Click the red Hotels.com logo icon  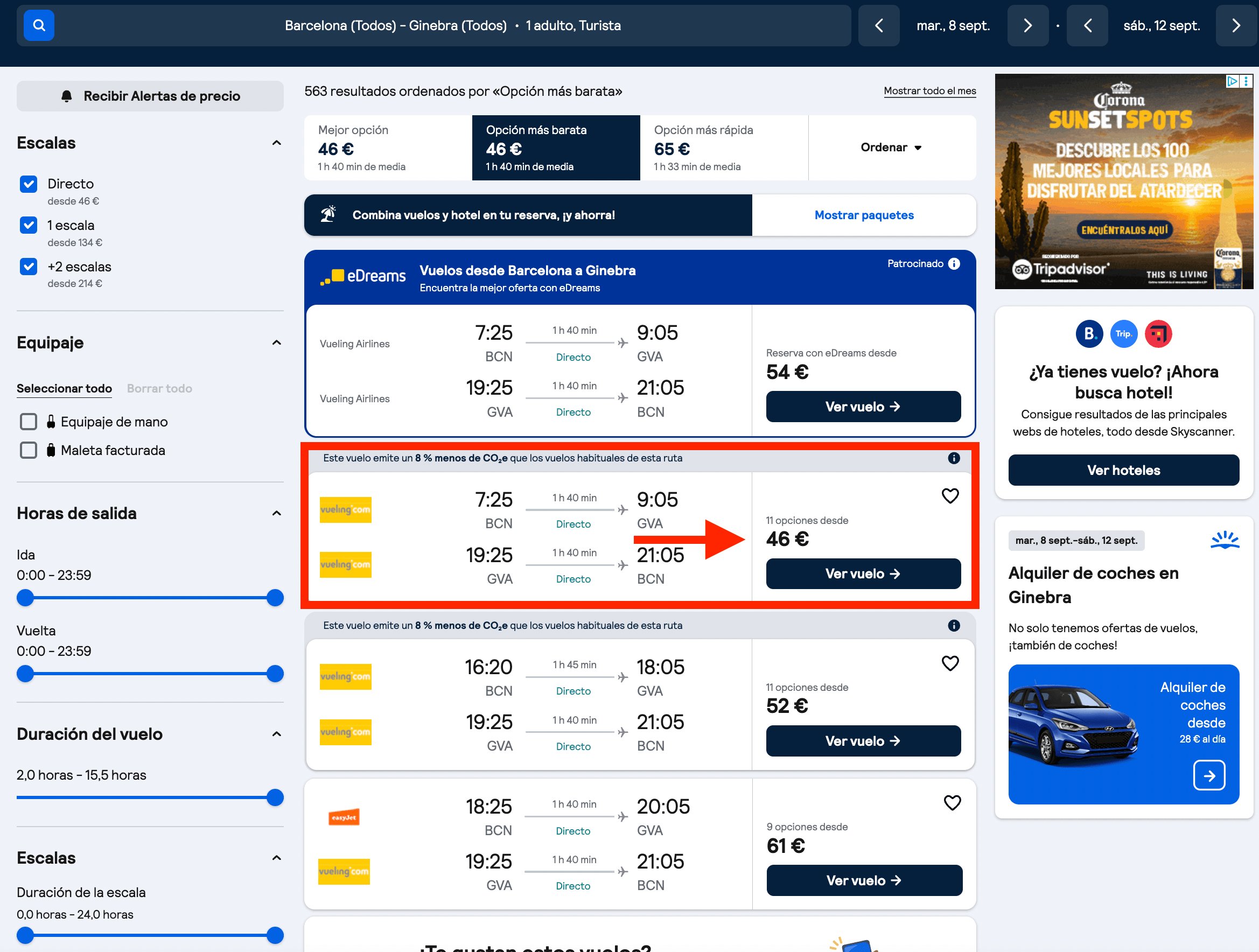pos(1158,334)
